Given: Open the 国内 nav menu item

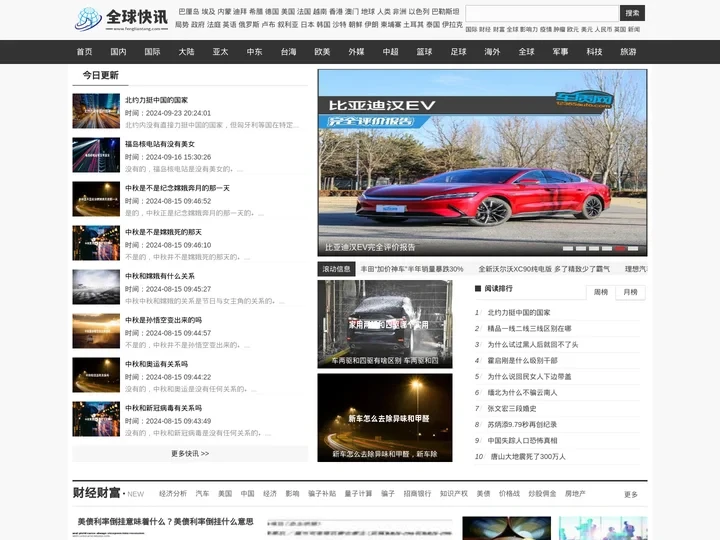Looking at the screenshot, I should [x=118, y=52].
